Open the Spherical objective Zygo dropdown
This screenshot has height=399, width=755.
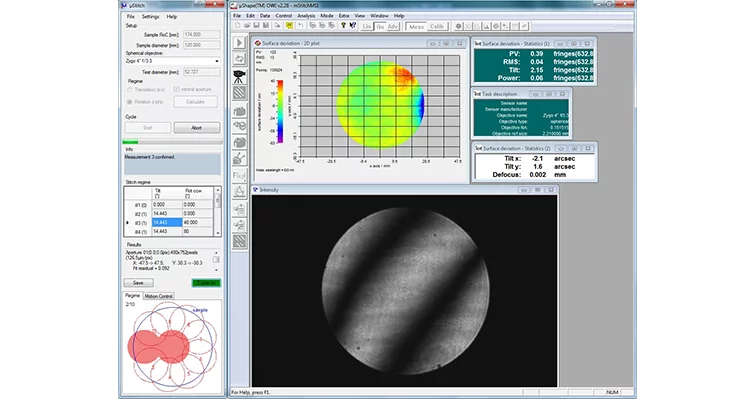click(x=172, y=61)
